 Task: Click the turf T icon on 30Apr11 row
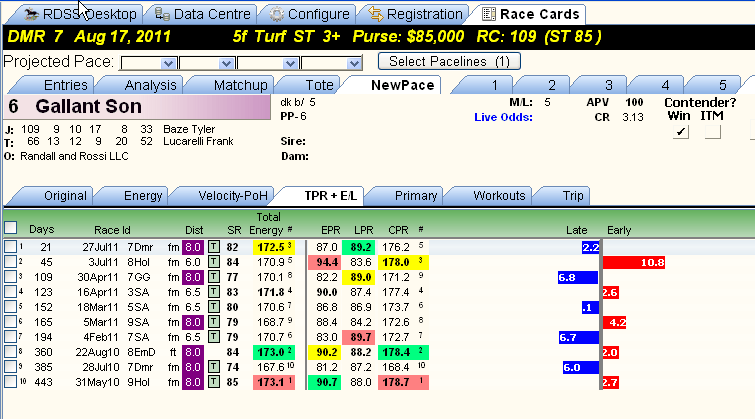tap(214, 277)
